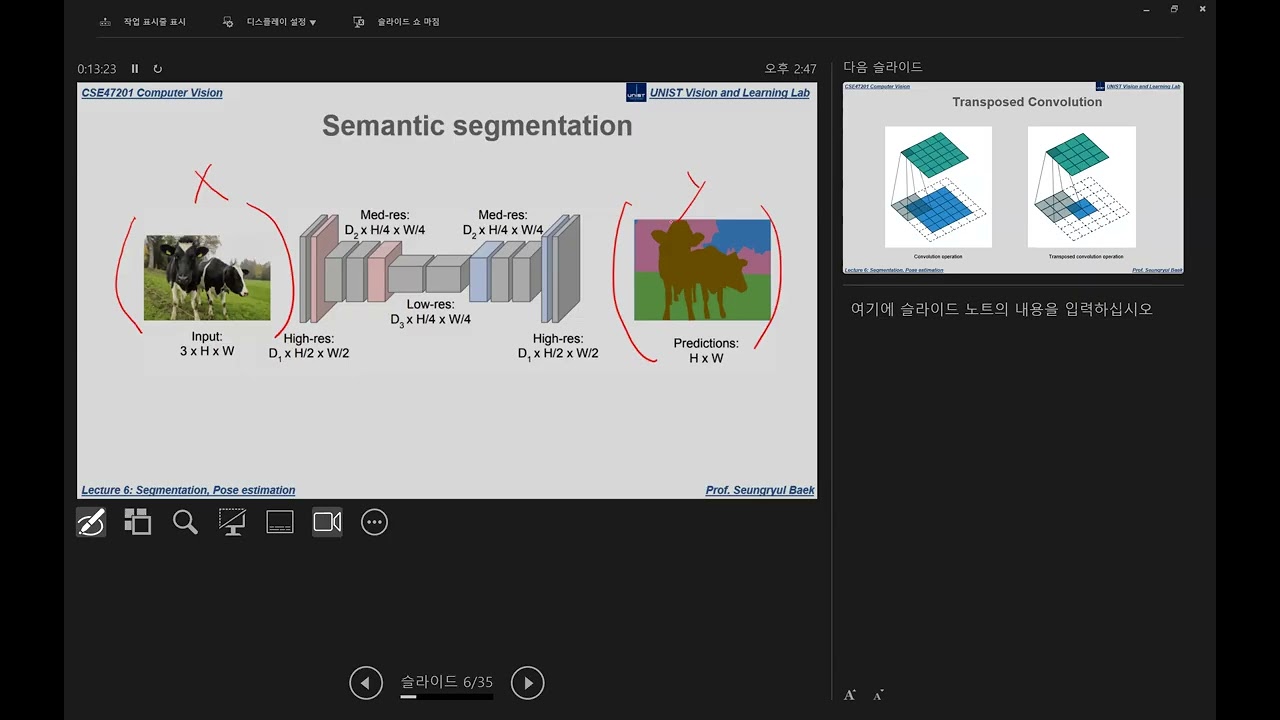Open the see all slides grid view
This screenshot has width=1280, height=720.
[x=137, y=522]
